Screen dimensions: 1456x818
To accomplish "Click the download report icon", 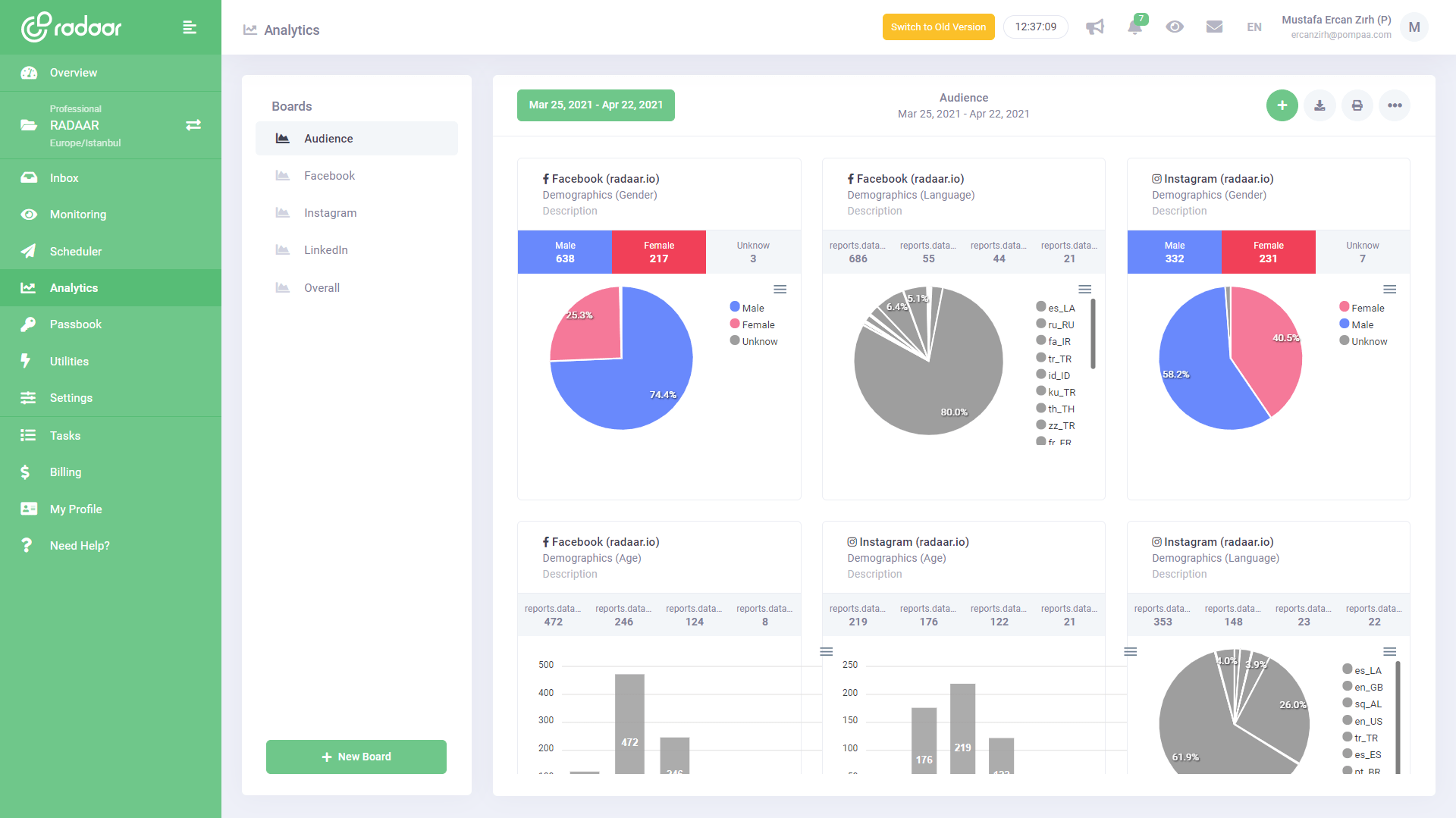I will point(1319,105).
